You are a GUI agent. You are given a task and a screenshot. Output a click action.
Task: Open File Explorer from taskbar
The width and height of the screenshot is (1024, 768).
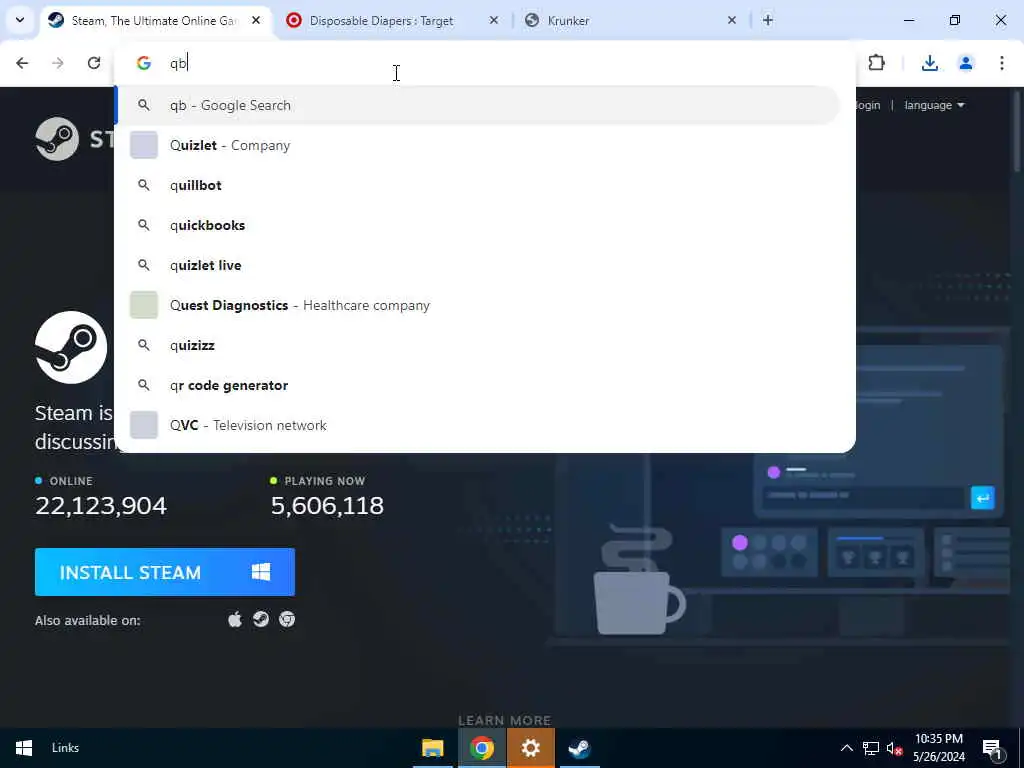[432, 748]
